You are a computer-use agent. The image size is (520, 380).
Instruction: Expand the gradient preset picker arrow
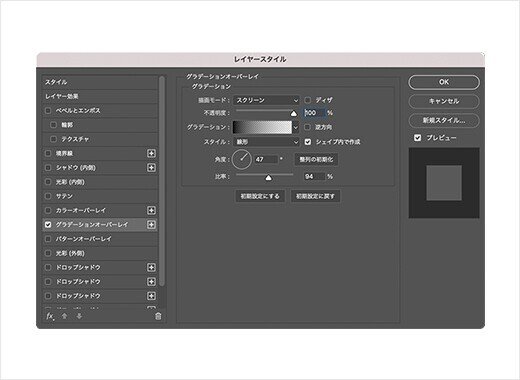(296, 127)
